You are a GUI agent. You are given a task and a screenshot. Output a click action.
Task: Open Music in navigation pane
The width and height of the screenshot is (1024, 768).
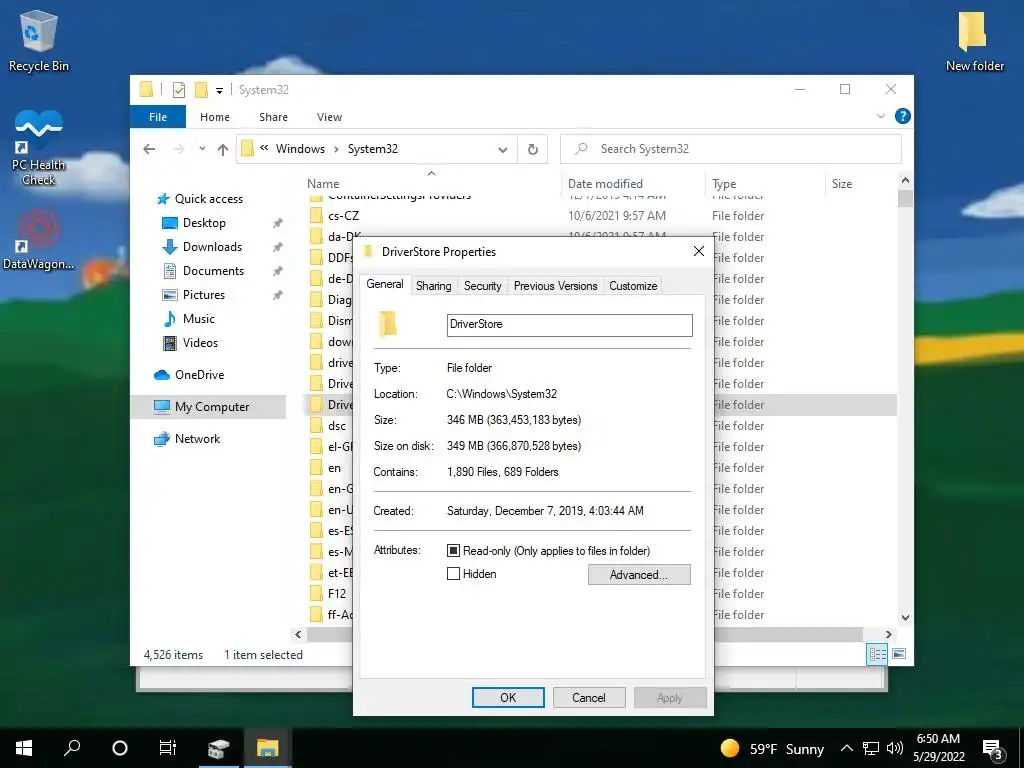click(x=199, y=319)
